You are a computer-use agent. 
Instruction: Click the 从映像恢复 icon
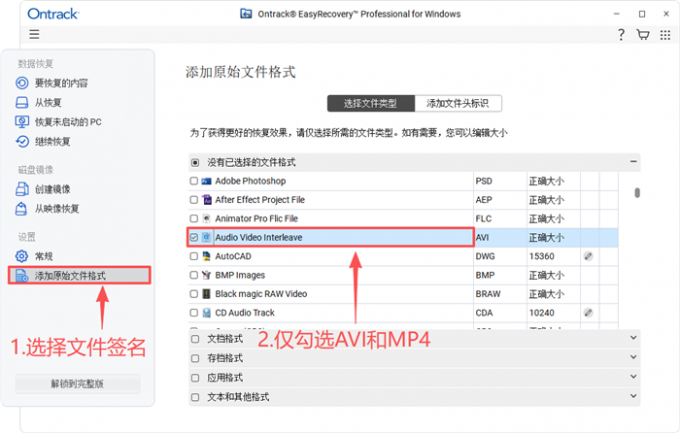[21, 209]
